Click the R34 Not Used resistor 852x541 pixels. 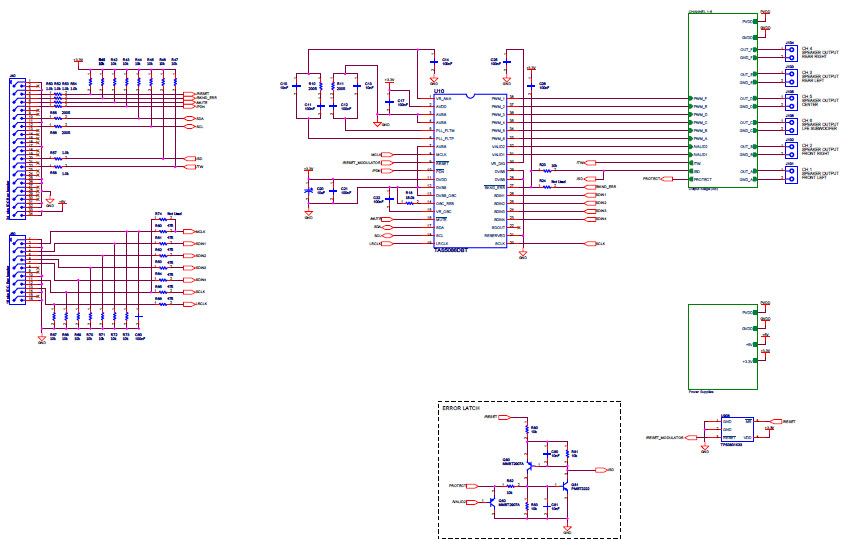[x=545, y=186]
